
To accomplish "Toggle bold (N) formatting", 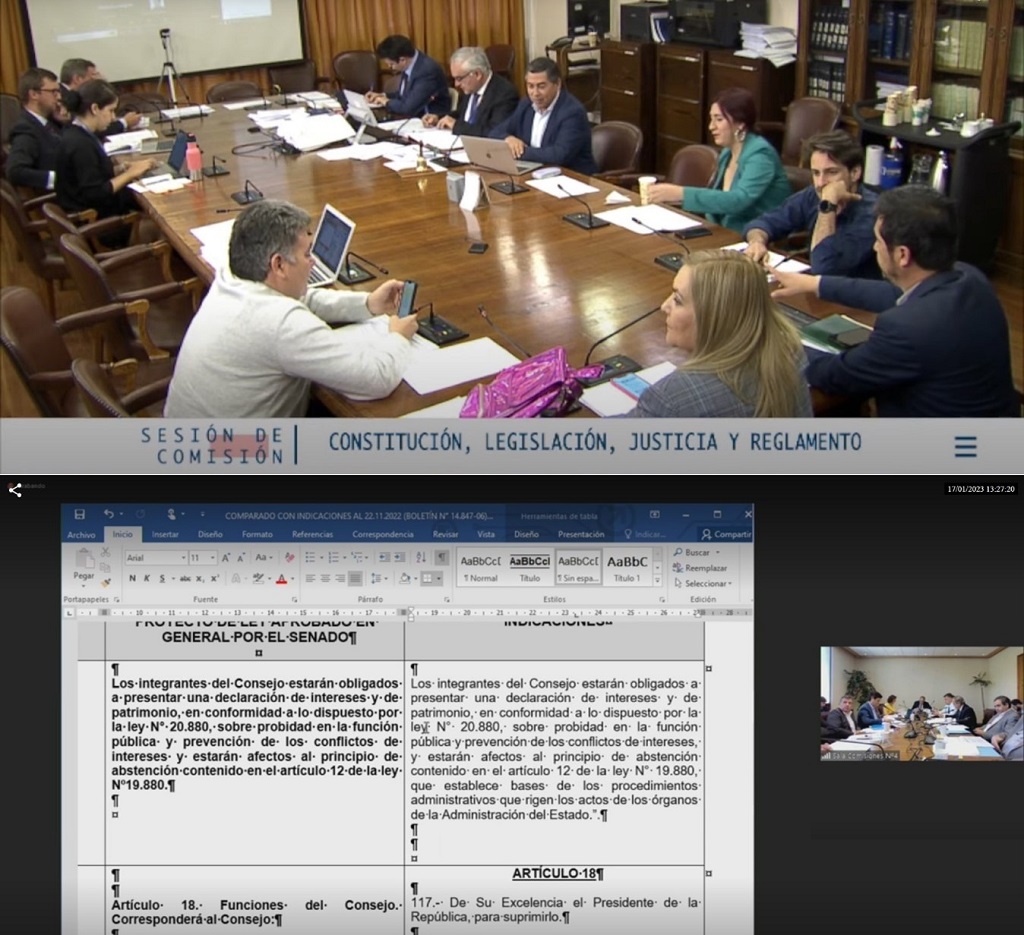I will click(132, 578).
